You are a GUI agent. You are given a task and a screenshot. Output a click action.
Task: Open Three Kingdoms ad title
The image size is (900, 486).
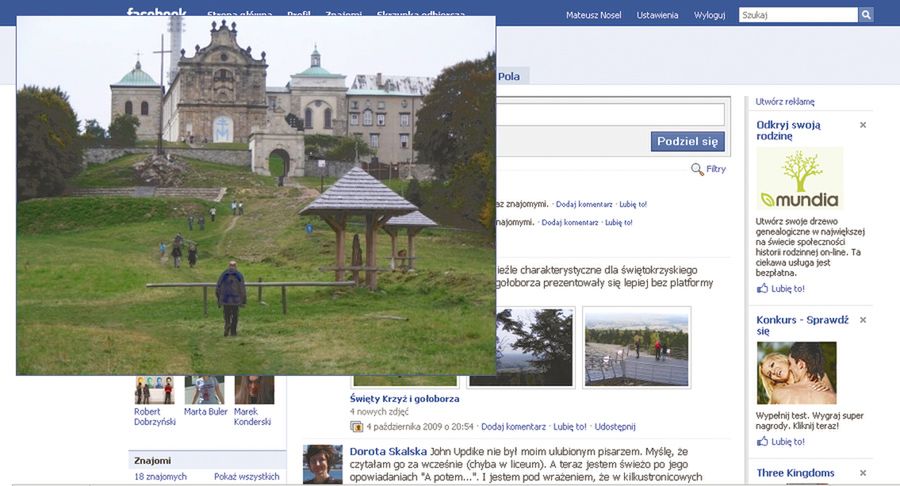point(795,473)
